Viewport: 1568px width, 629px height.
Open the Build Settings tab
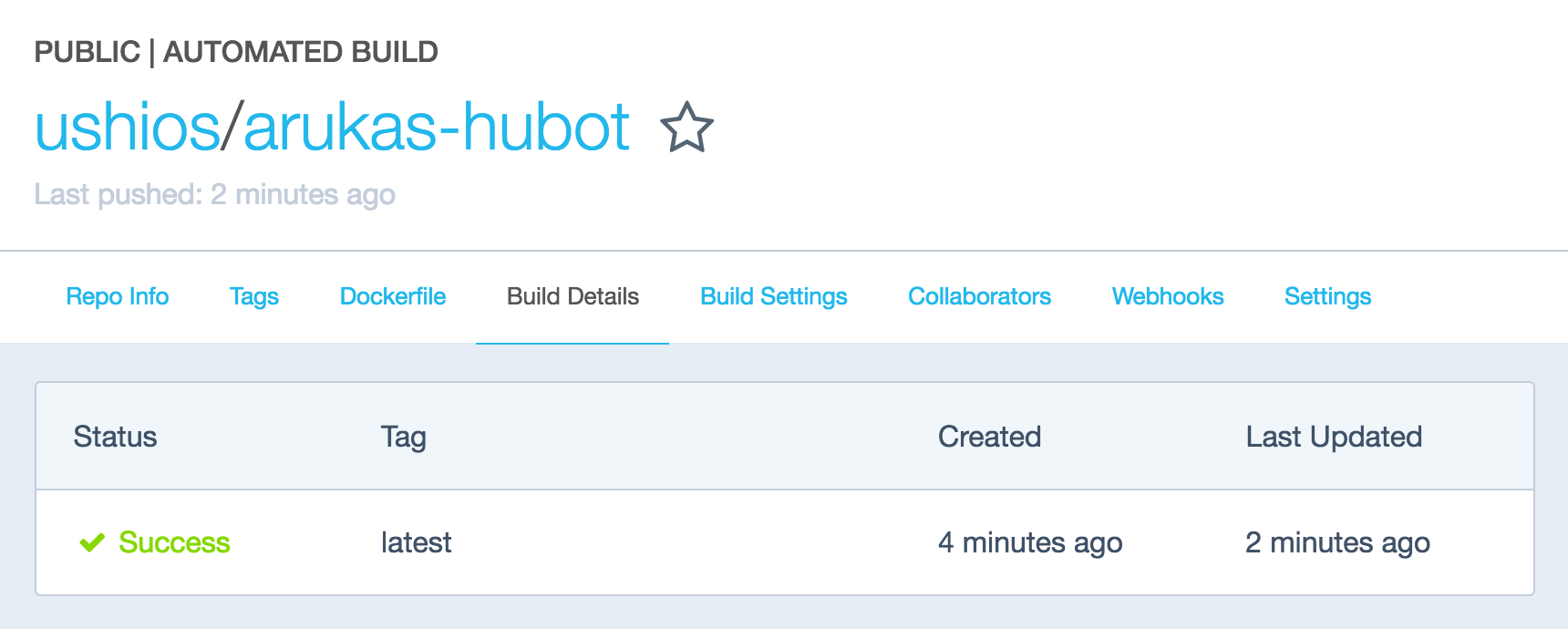pyautogui.click(x=774, y=296)
